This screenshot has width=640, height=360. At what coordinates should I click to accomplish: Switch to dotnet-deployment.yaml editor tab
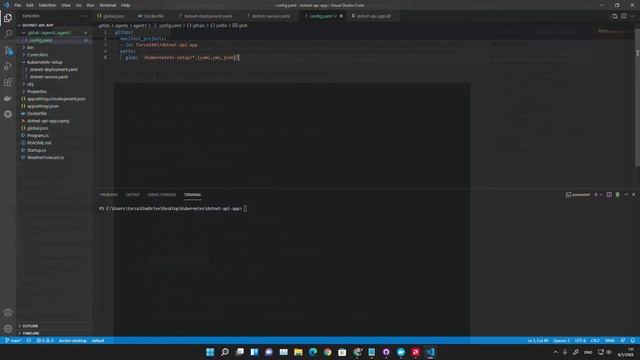208,16
